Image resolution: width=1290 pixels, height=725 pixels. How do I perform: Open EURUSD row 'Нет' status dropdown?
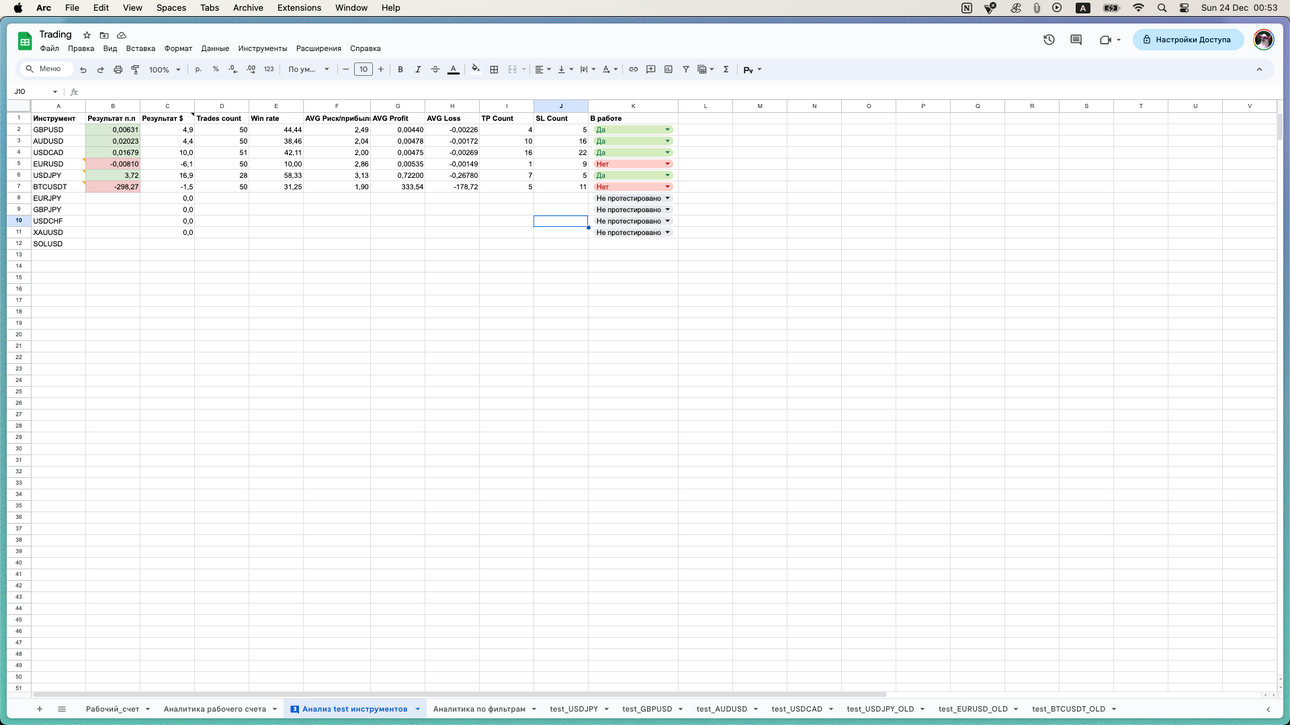tap(668, 164)
